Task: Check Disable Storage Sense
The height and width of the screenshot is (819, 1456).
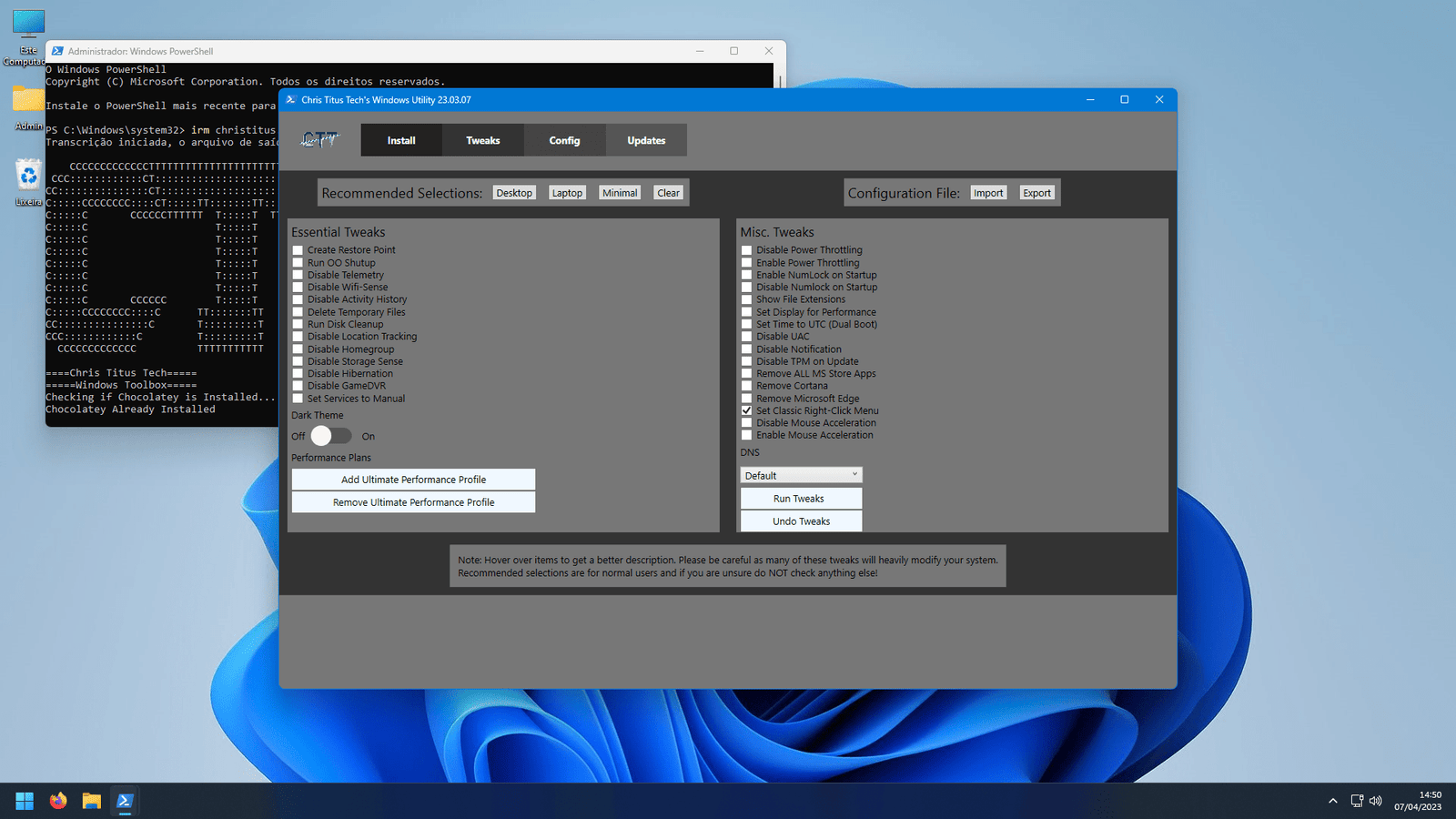Action: click(x=298, y=361)
